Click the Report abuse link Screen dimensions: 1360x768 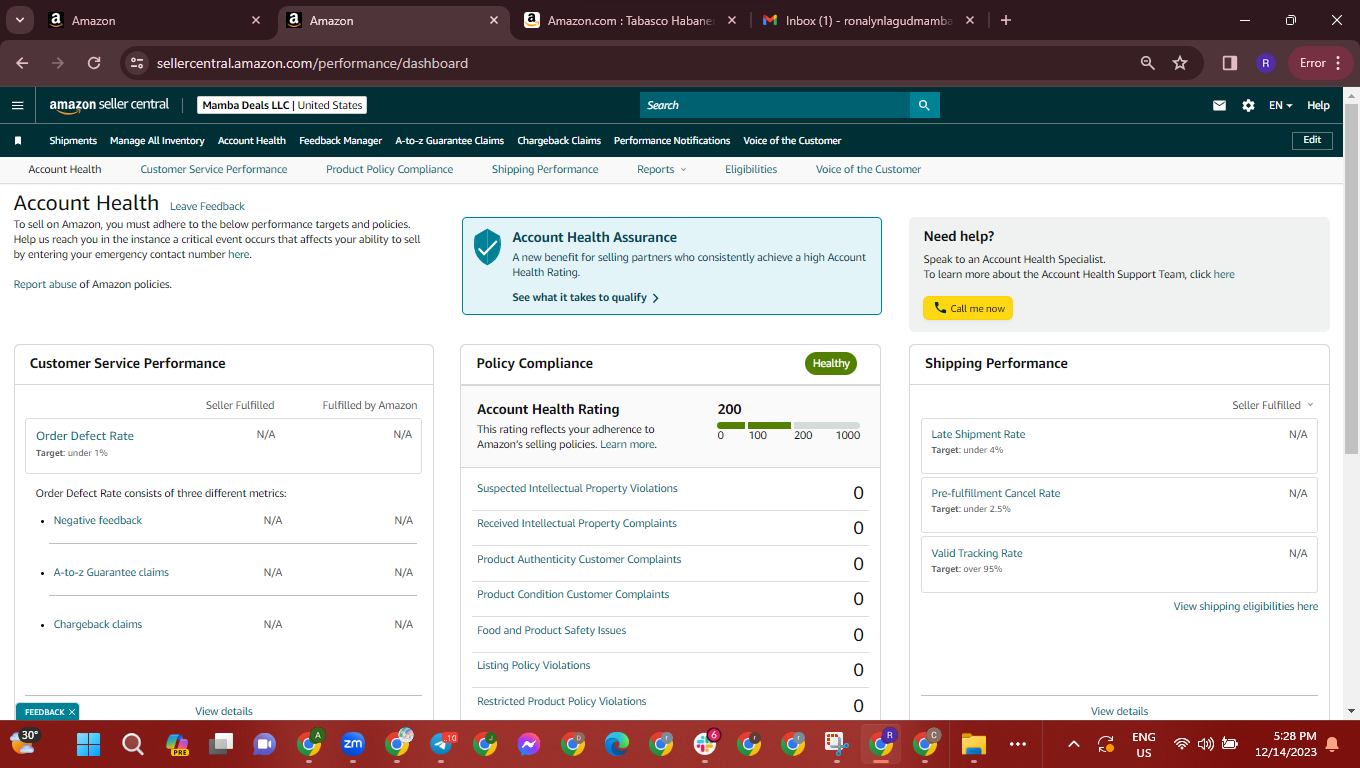(x=45, y=285)
